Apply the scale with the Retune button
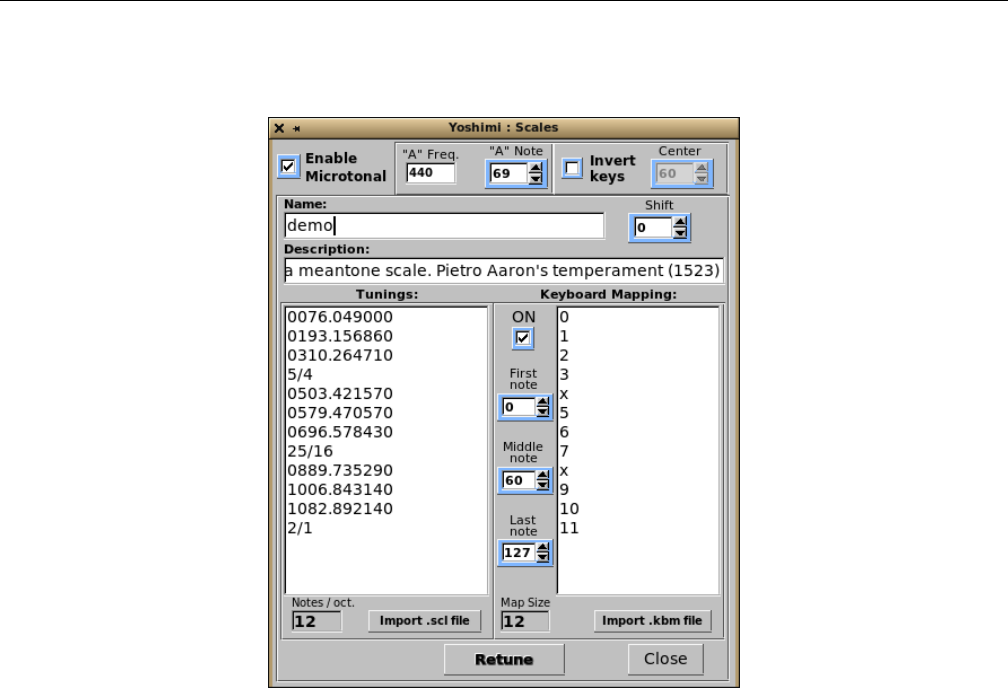 pos(504,659)
